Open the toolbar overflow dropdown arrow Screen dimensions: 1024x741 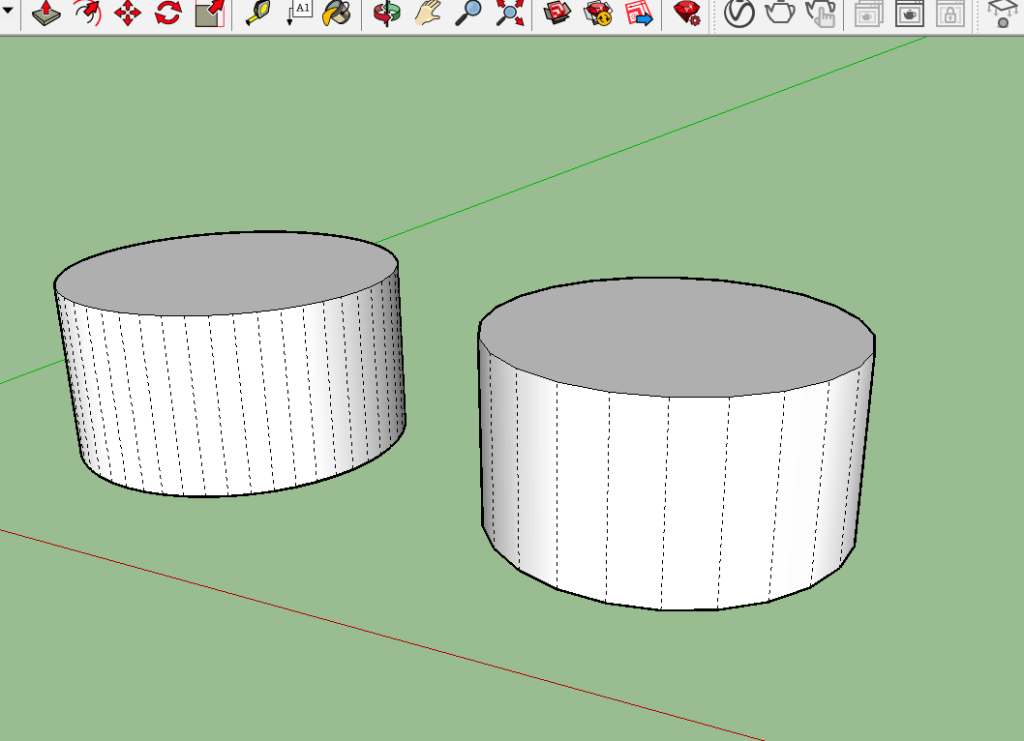click(8, 10)
